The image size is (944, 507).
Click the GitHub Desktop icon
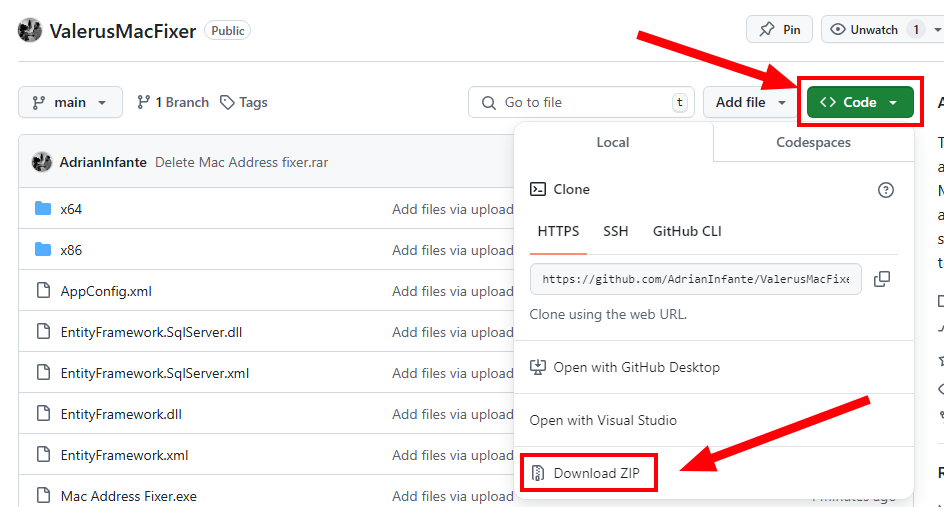(538, 367)
